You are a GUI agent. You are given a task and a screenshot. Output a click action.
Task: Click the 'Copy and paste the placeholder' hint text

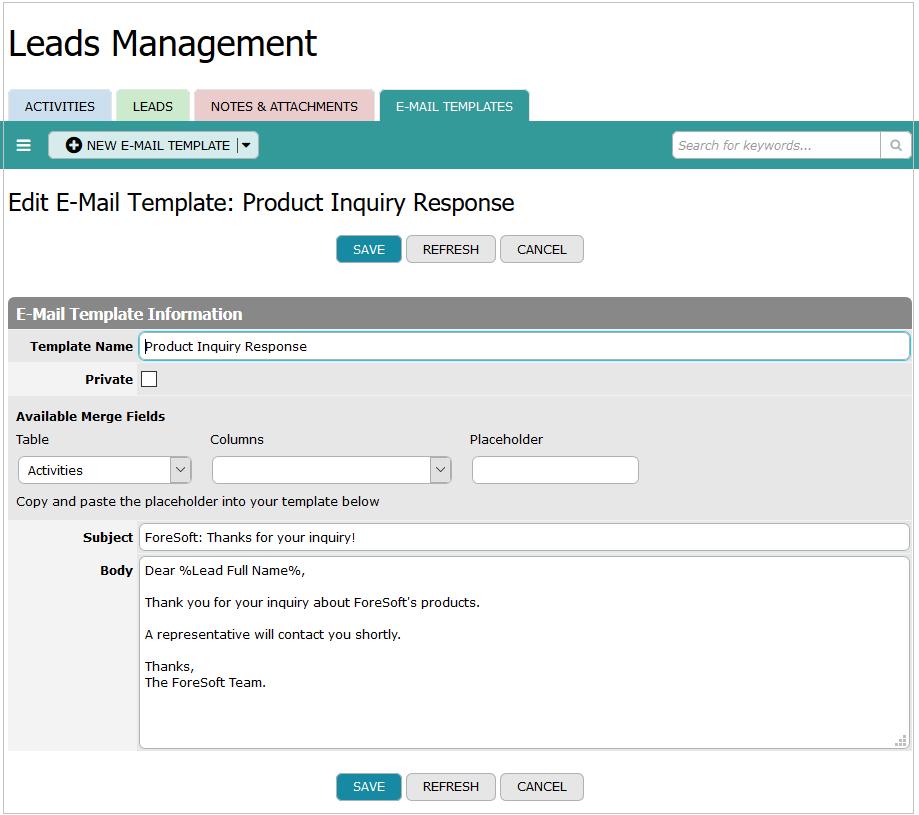click(198, 502)
